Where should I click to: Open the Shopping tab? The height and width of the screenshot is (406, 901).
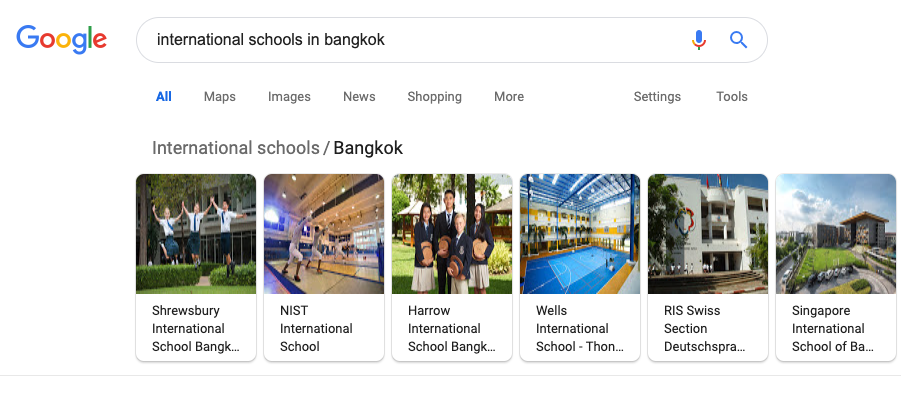coord(434,96)
